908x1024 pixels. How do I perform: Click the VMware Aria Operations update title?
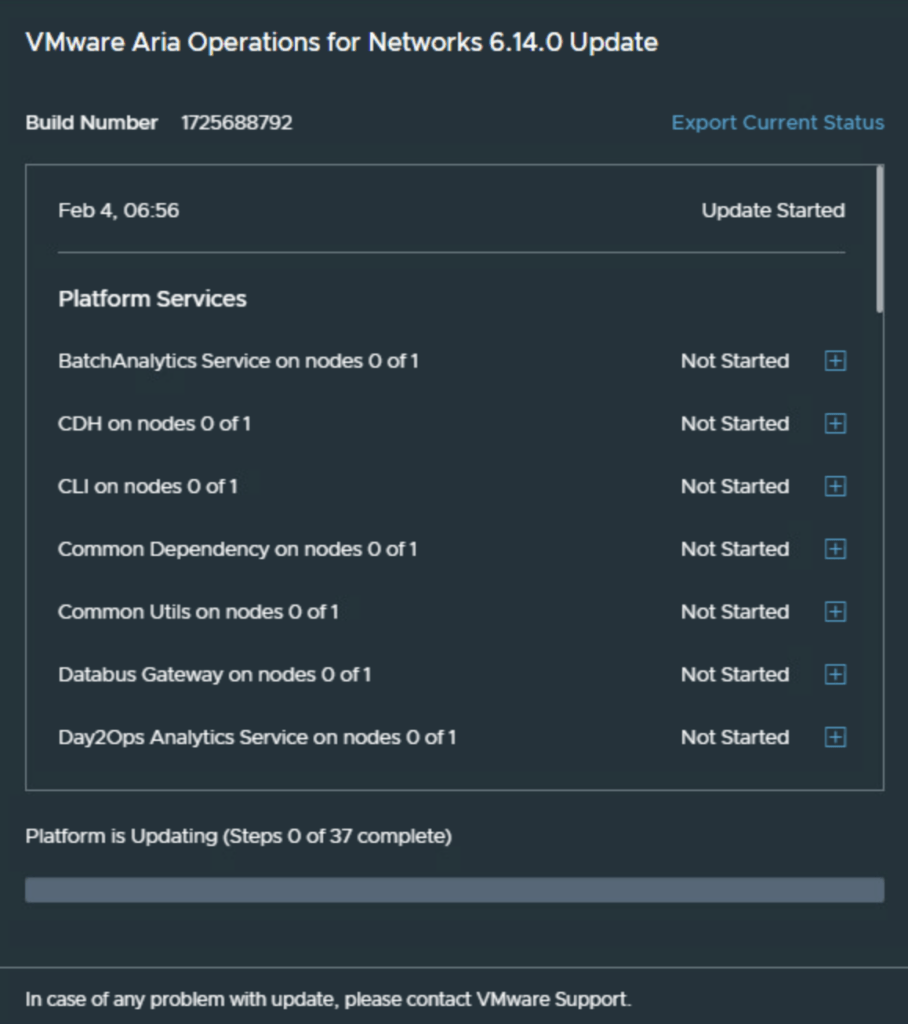tap(341, 43)
